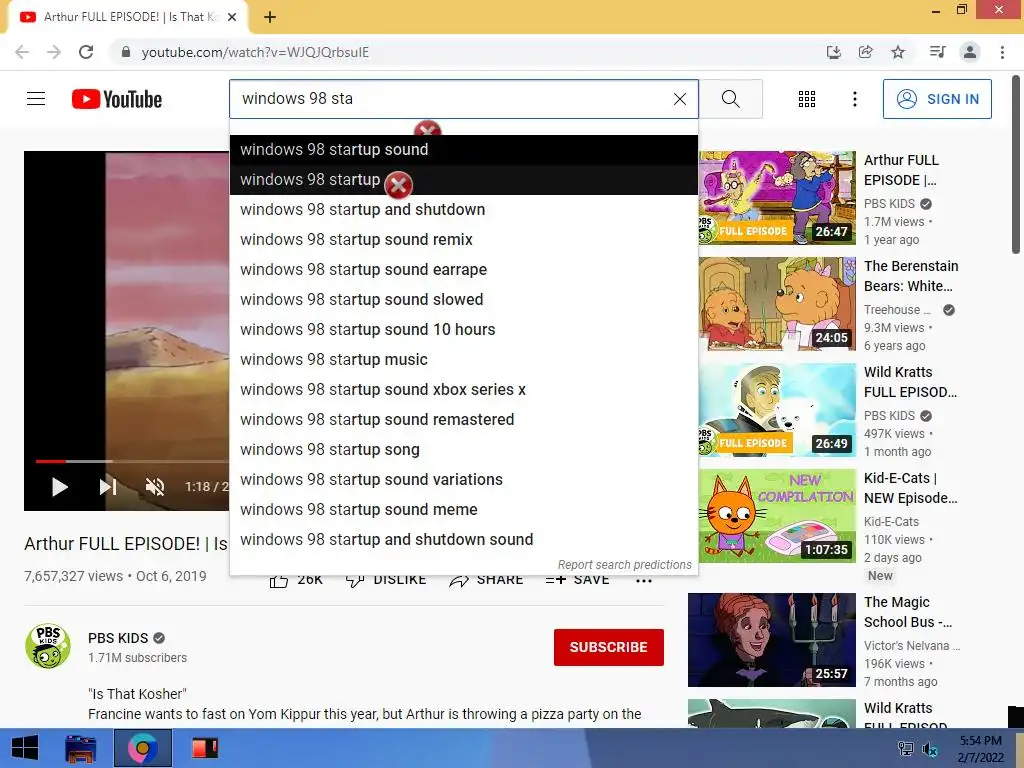
Task: Select suggestion "windows 98 startup"
Action: click(464, 180)
